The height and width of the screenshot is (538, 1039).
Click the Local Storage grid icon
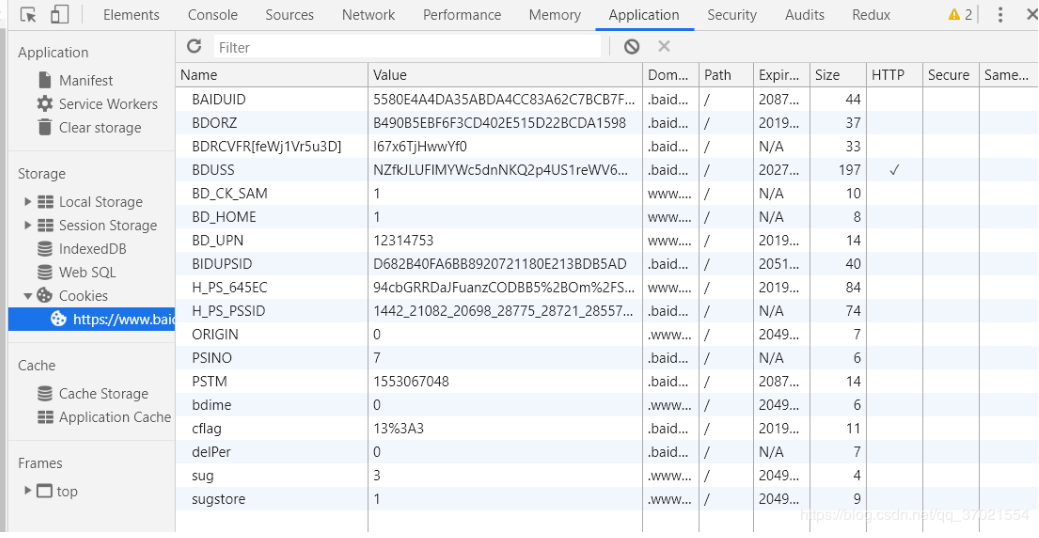[x=45, y=202]
